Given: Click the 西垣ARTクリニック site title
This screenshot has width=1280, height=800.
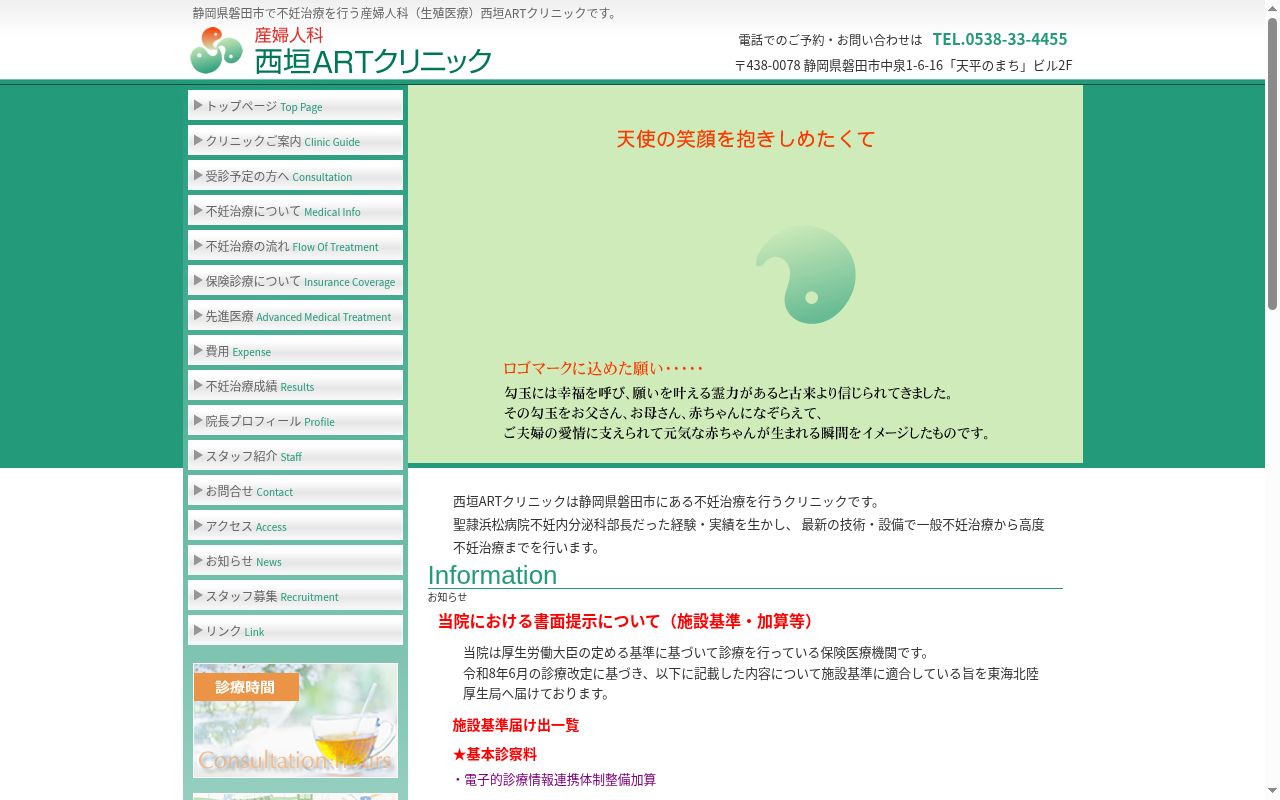Looking at the screenshot, I should pos(373,61).
